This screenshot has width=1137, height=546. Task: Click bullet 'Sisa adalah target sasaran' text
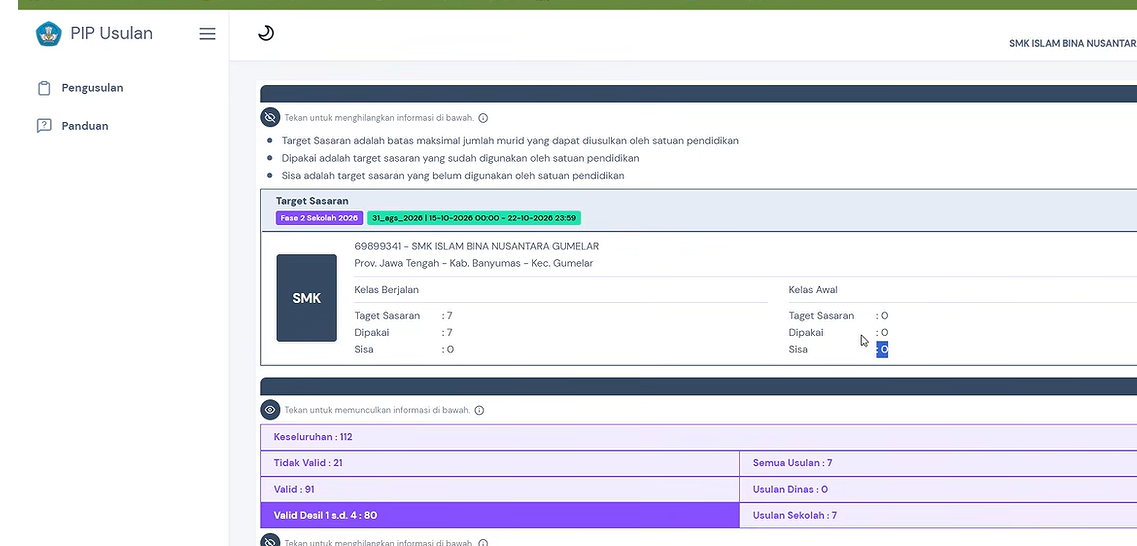(453, 175)
